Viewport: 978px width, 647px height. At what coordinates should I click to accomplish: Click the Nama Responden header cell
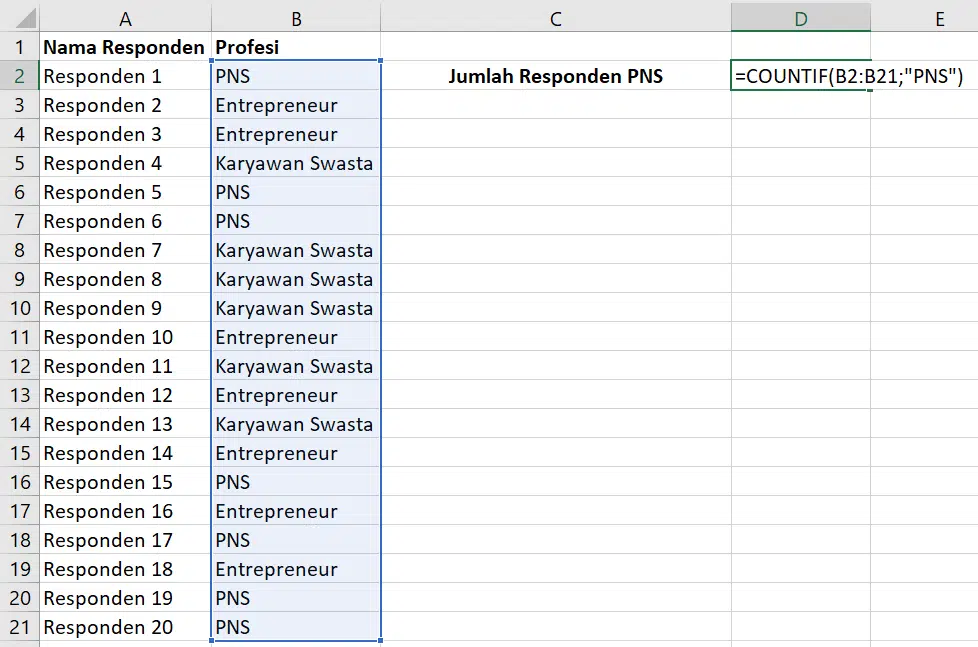click(125, 47)
